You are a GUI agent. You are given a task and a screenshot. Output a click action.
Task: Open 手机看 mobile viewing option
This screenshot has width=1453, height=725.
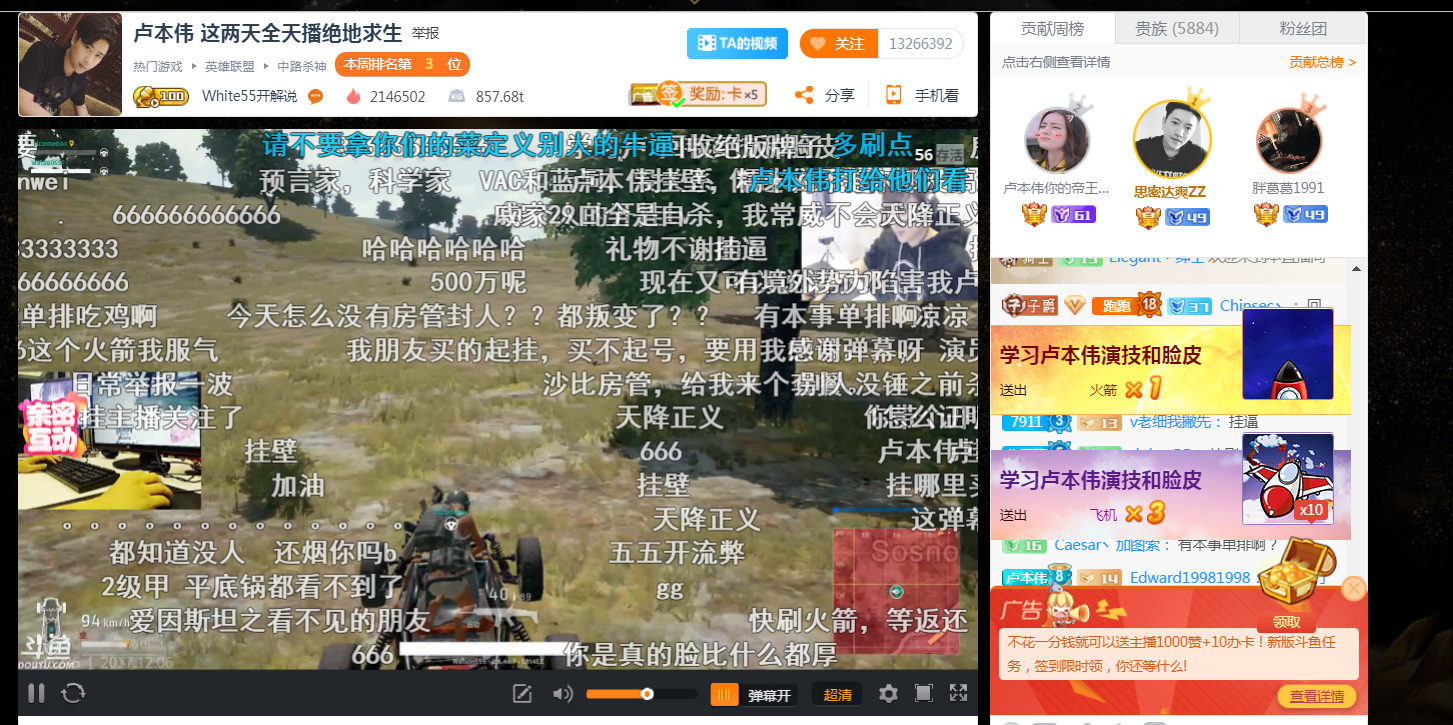coord(922,95)
